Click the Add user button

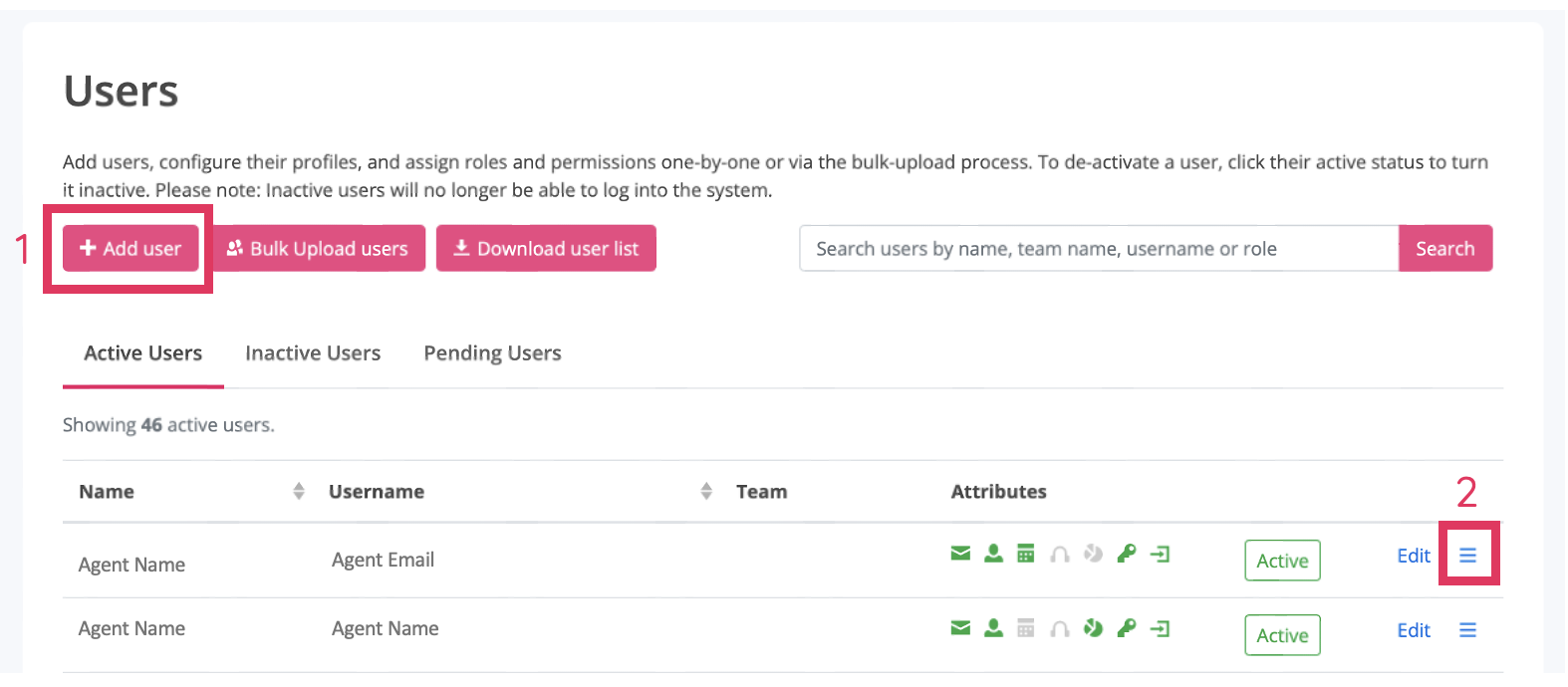pyautogui.click(x=131, y=249)
